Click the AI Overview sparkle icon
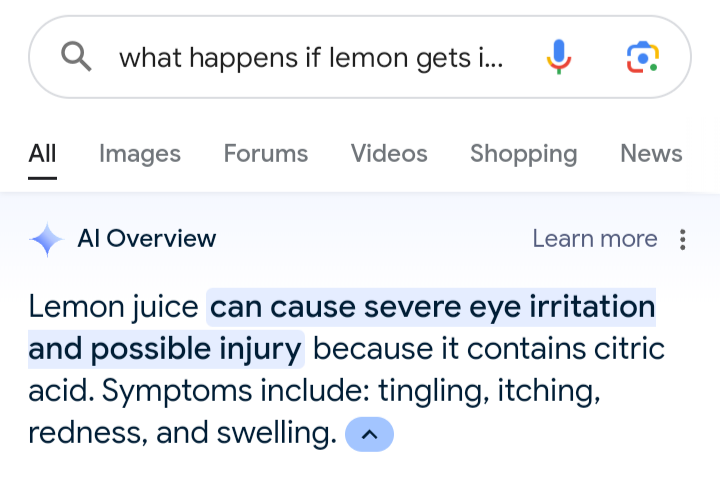 [x=46, y=240]
